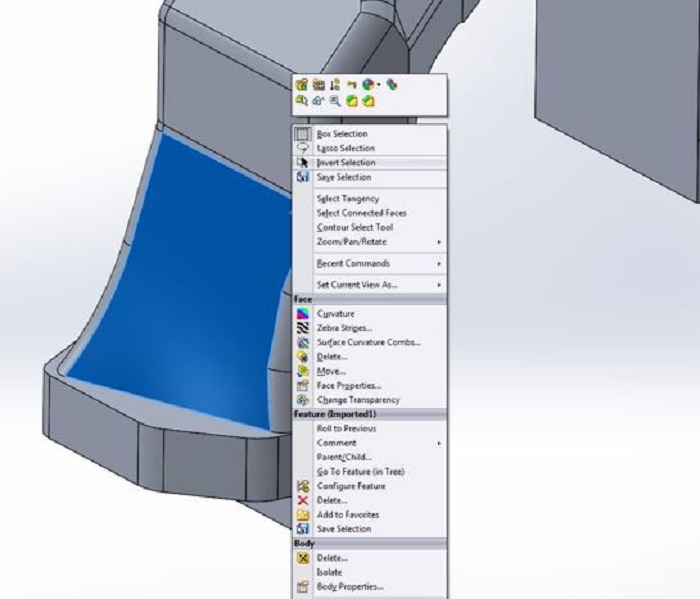This screenshot has height=599, width=700.
Task: Click the Save Selection disk icon under Invert Selection
Action: tap(302, 177)
